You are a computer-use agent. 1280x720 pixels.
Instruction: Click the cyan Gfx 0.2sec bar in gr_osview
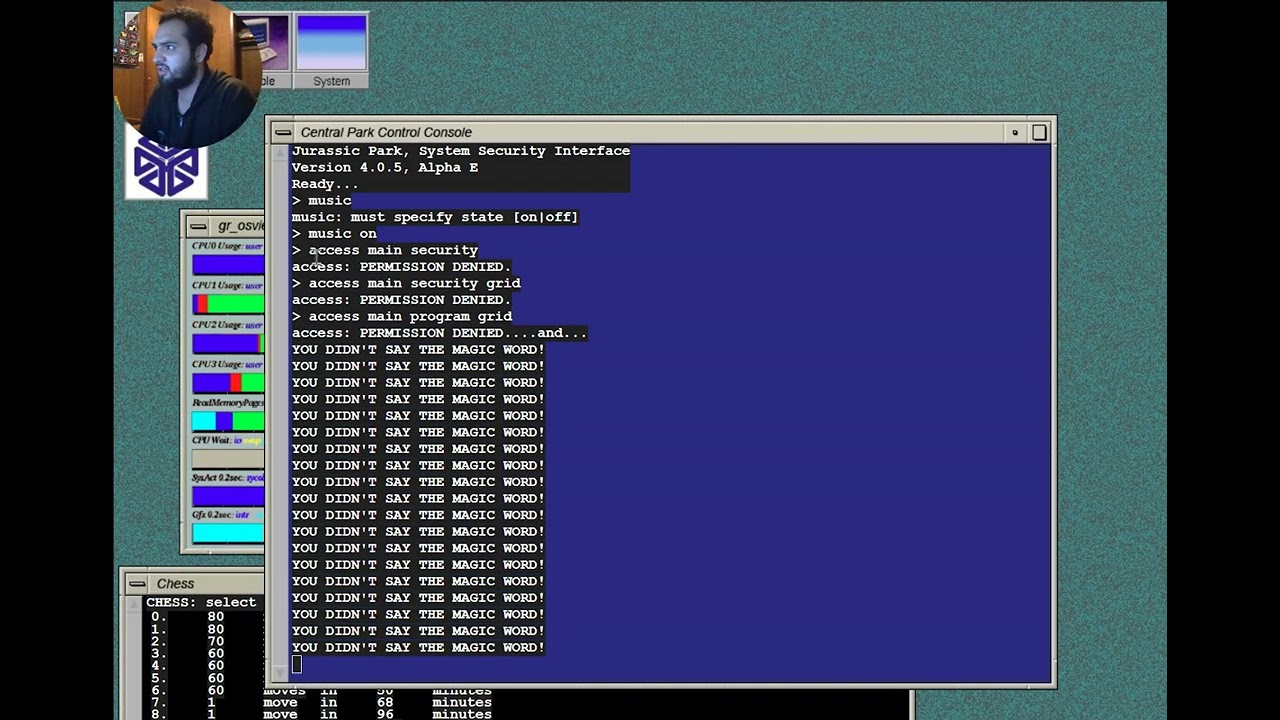[x=228, y=534]
